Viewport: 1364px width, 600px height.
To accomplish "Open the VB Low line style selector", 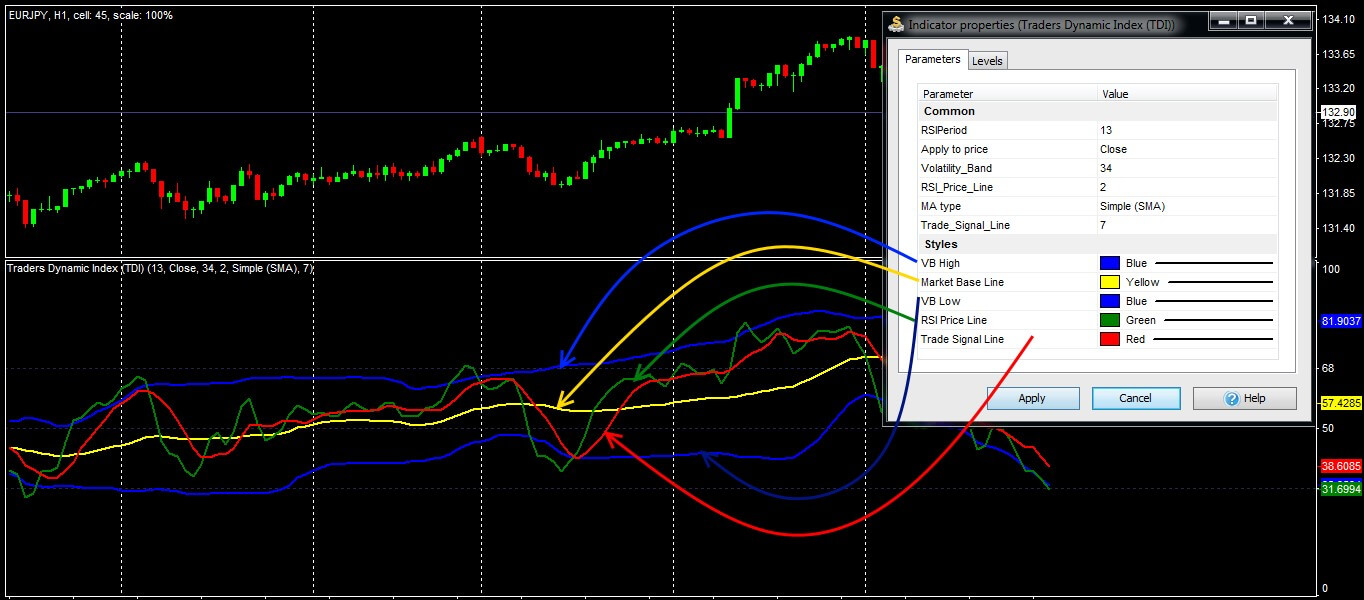I will point(1214,301).
